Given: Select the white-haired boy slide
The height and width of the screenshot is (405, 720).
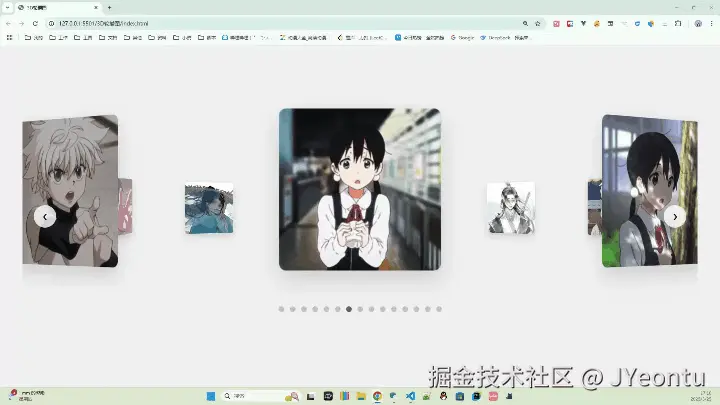Looking at the screenshot, I should [x=70, y=191].
